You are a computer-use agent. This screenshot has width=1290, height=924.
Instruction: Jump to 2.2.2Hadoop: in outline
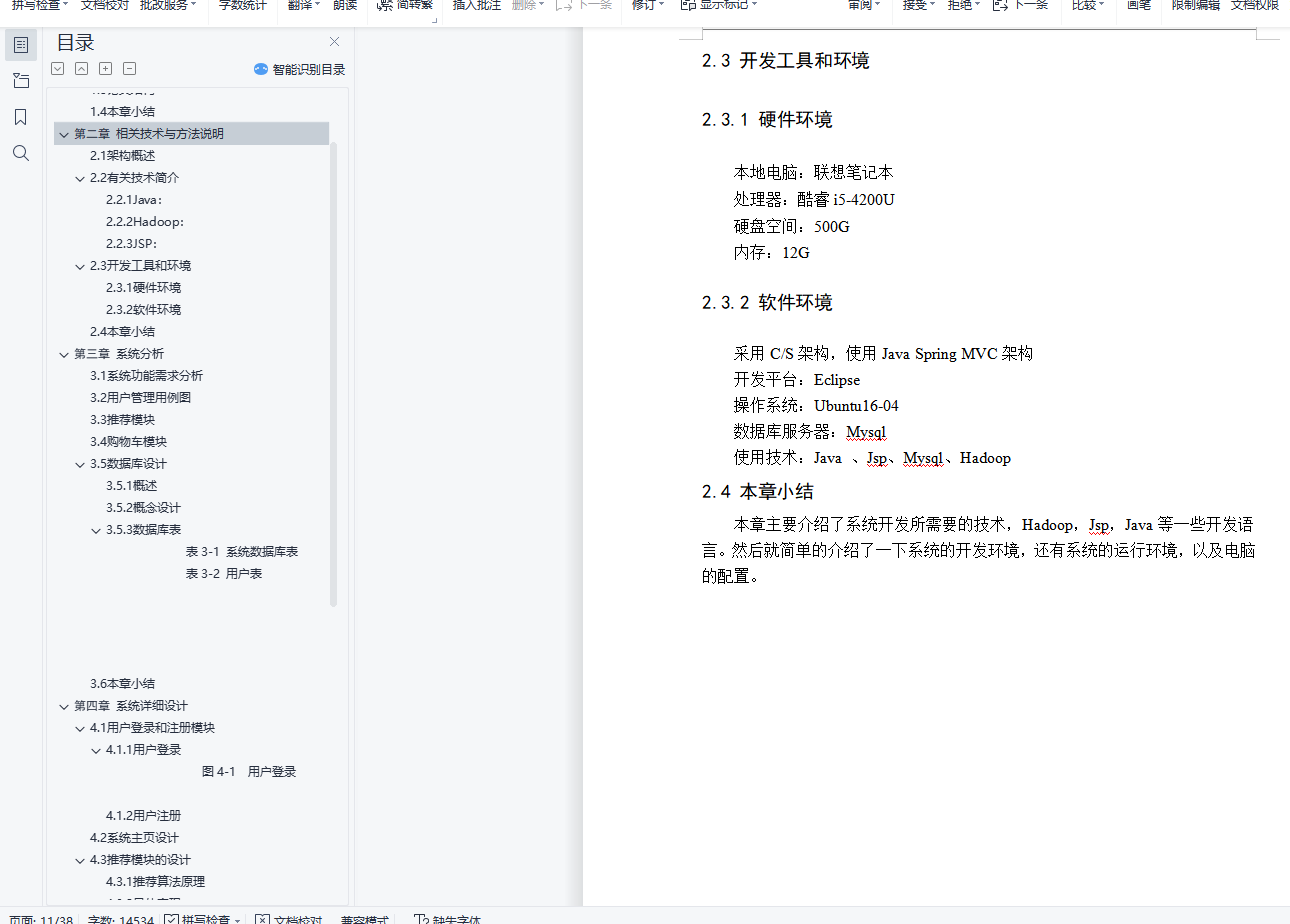click(145, 222)
